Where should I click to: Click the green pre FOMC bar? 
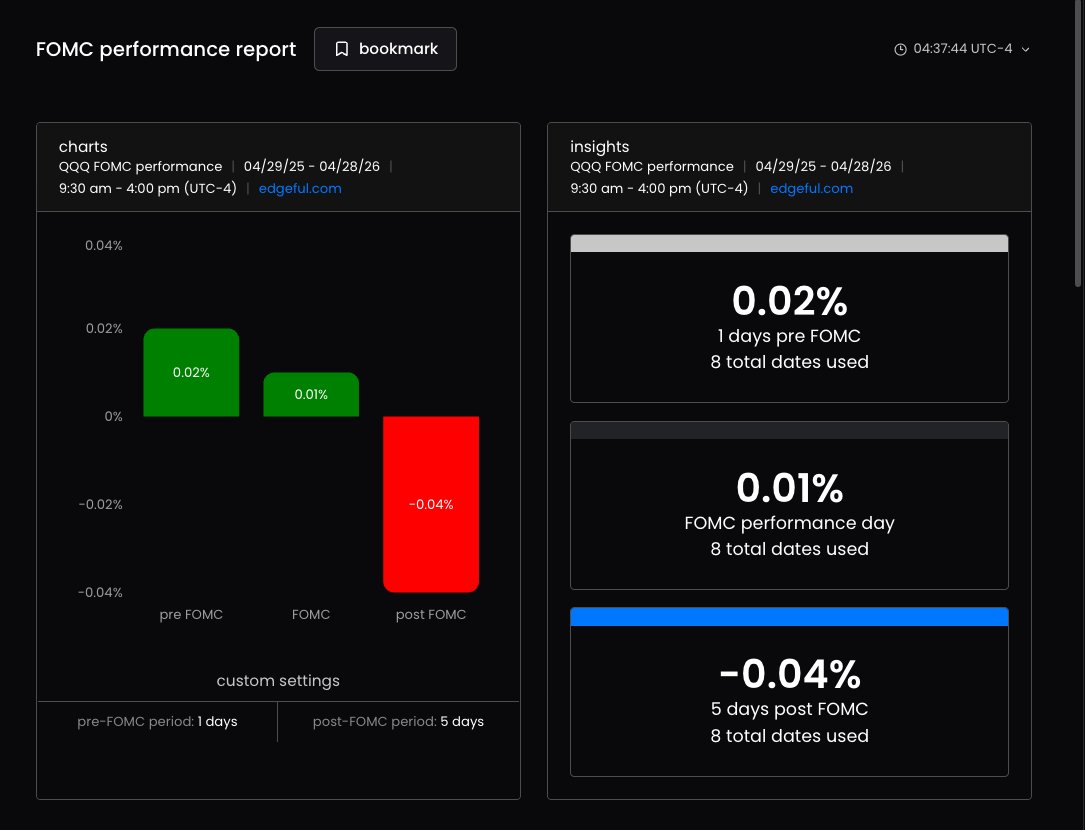click(x=191, y=372)
